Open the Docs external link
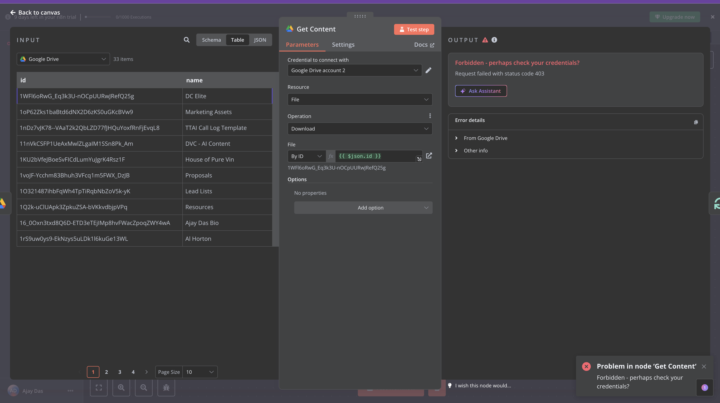Image resolution: width=720 pixels, height=403 pixels. [424, 45]
